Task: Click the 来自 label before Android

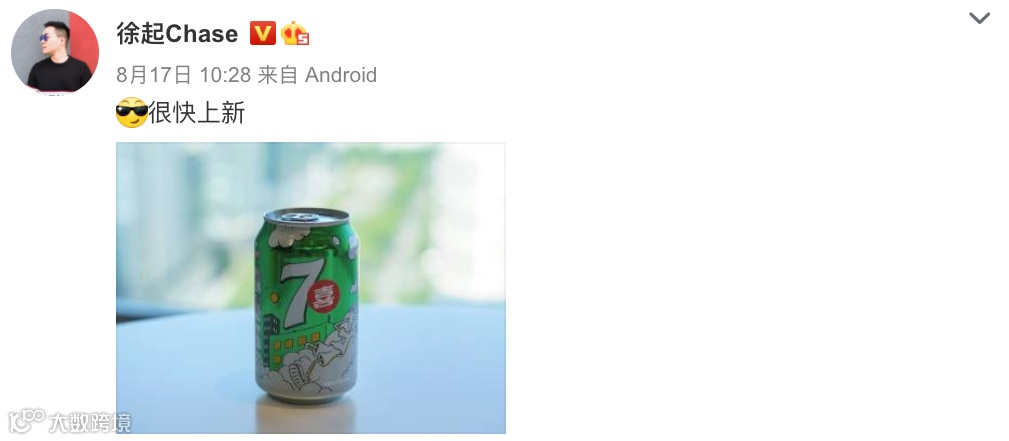Action: pyautogui.click(x=277, y=75)
